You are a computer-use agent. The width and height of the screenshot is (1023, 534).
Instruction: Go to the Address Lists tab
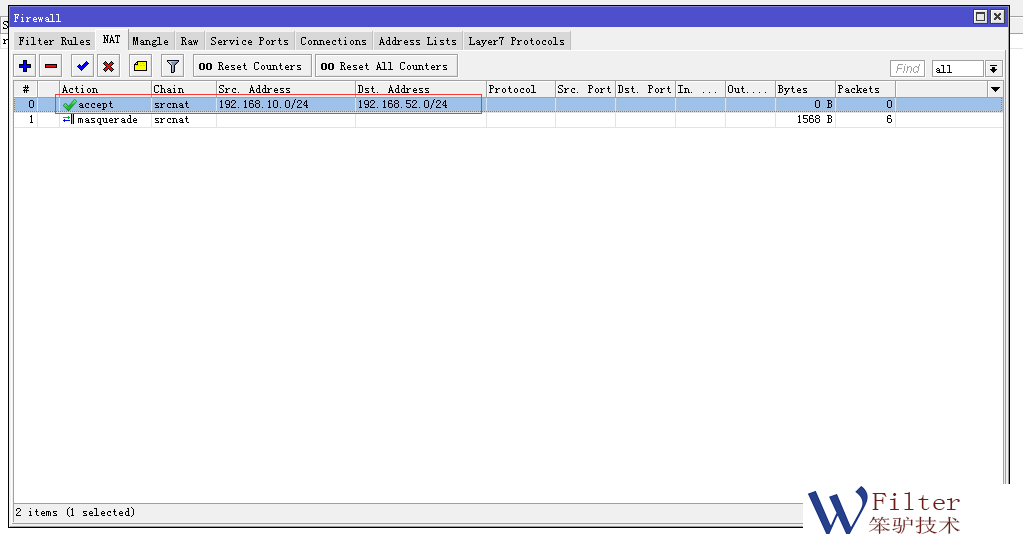click(417, 41)
